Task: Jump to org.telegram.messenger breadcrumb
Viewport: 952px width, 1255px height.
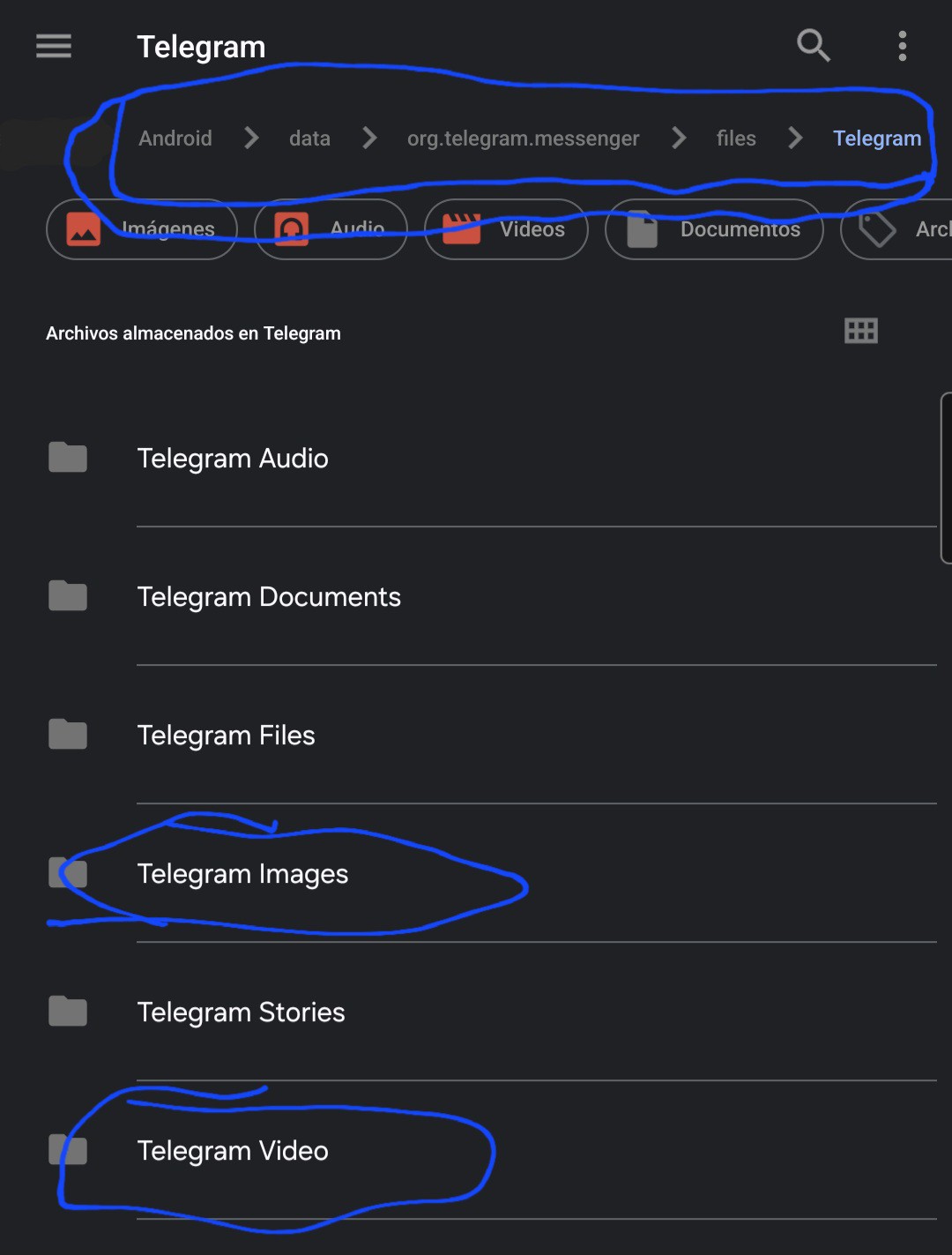Action: 523,138
